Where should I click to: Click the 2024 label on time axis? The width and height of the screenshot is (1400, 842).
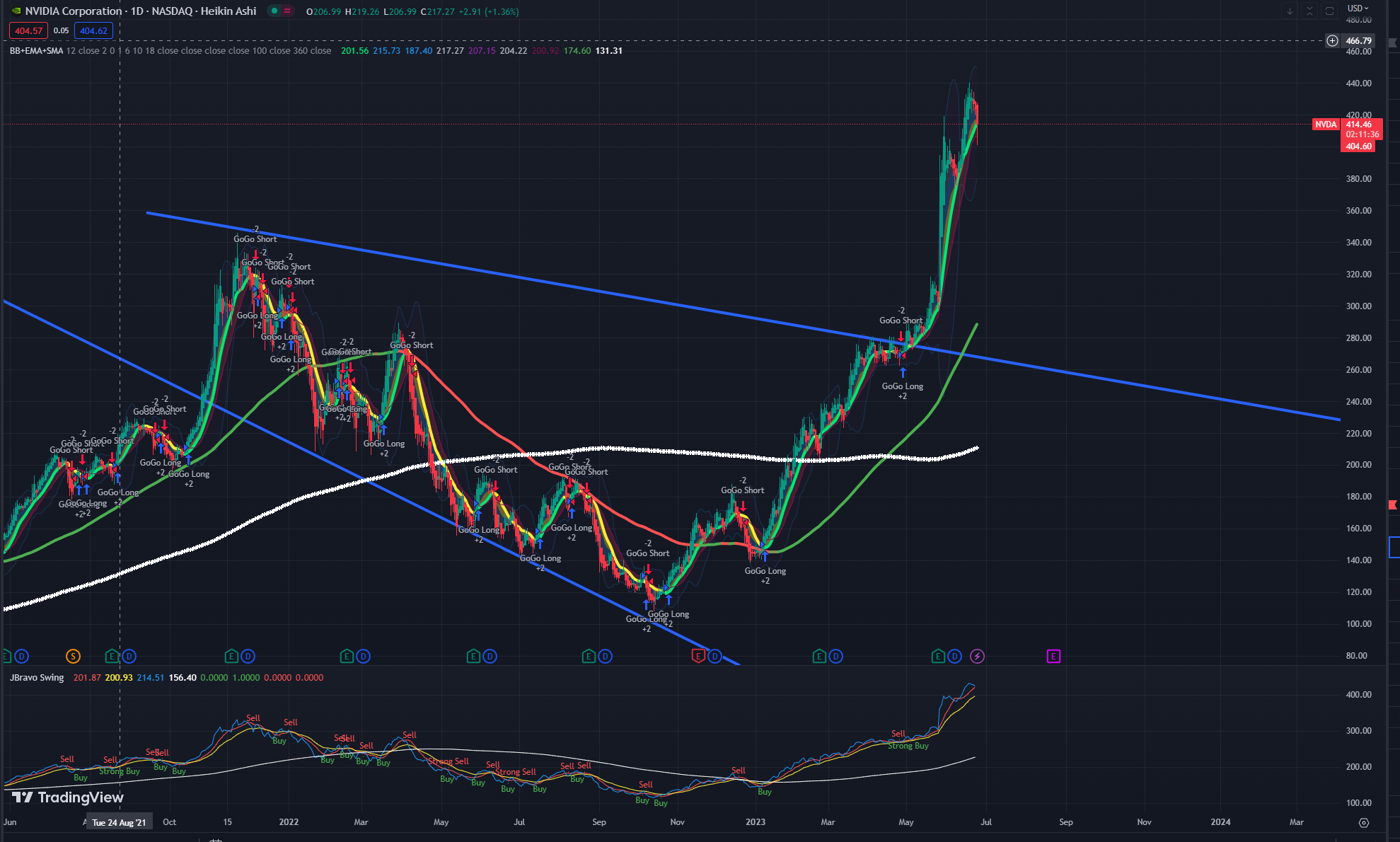[x=1220, y=822]
